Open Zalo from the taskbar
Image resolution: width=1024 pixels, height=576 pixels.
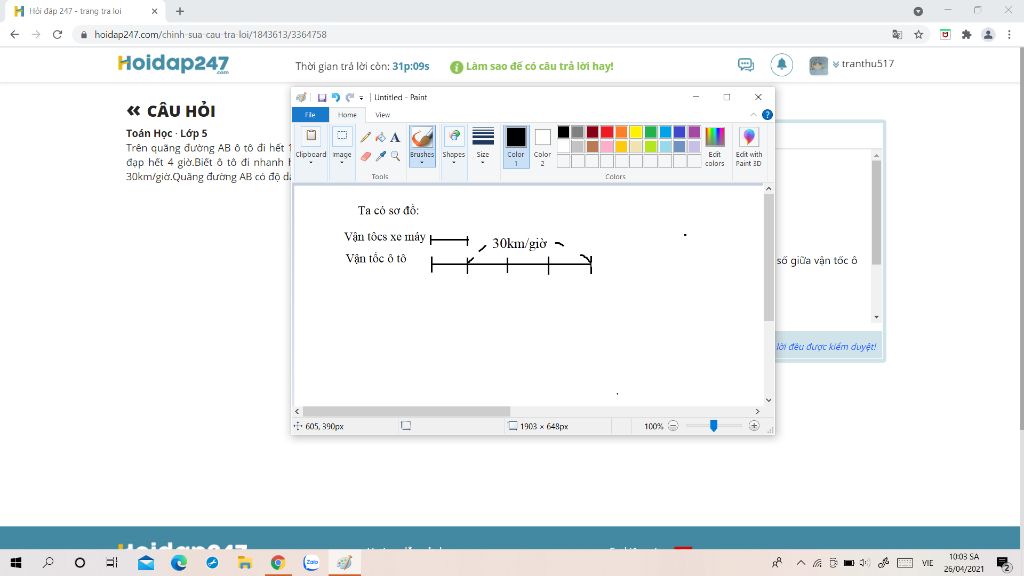311,562
